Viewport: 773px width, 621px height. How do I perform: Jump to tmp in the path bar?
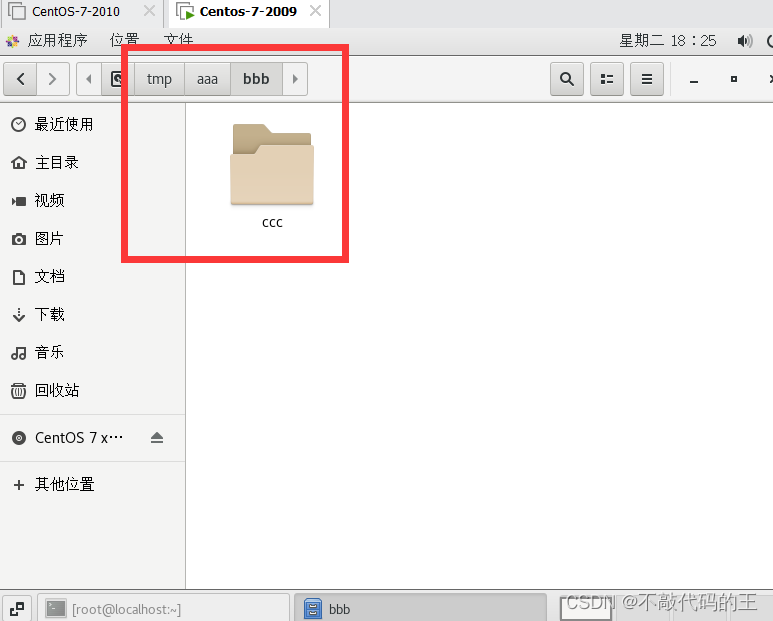159,79
